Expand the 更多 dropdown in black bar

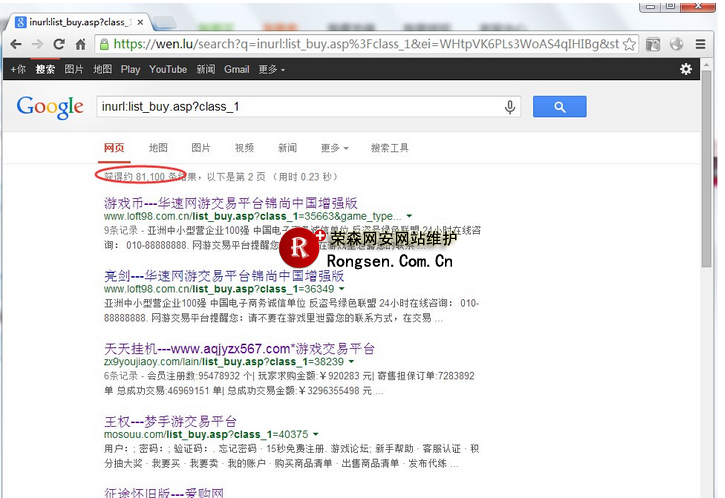click(271, 70)
